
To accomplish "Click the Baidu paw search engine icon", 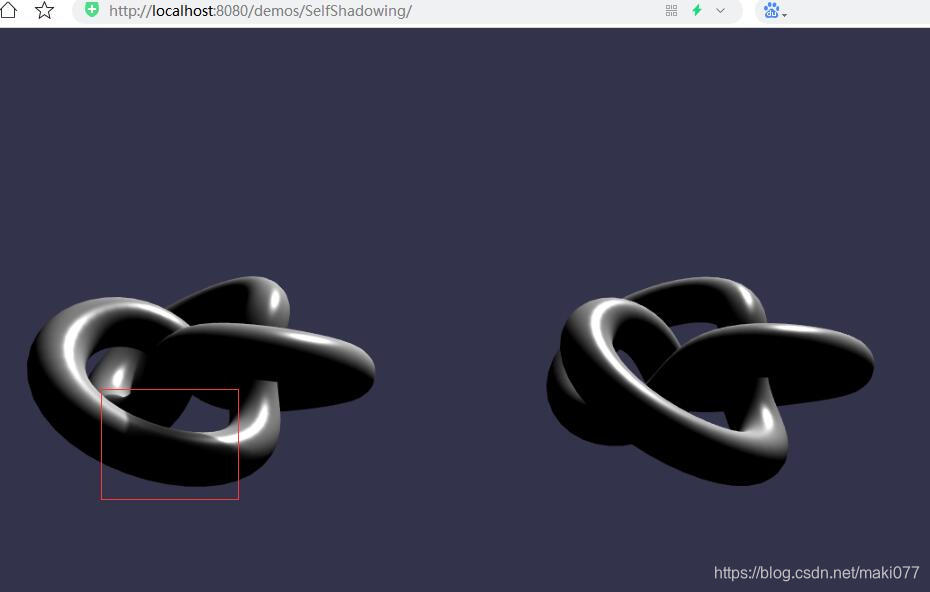I will [x=770, y=10].
